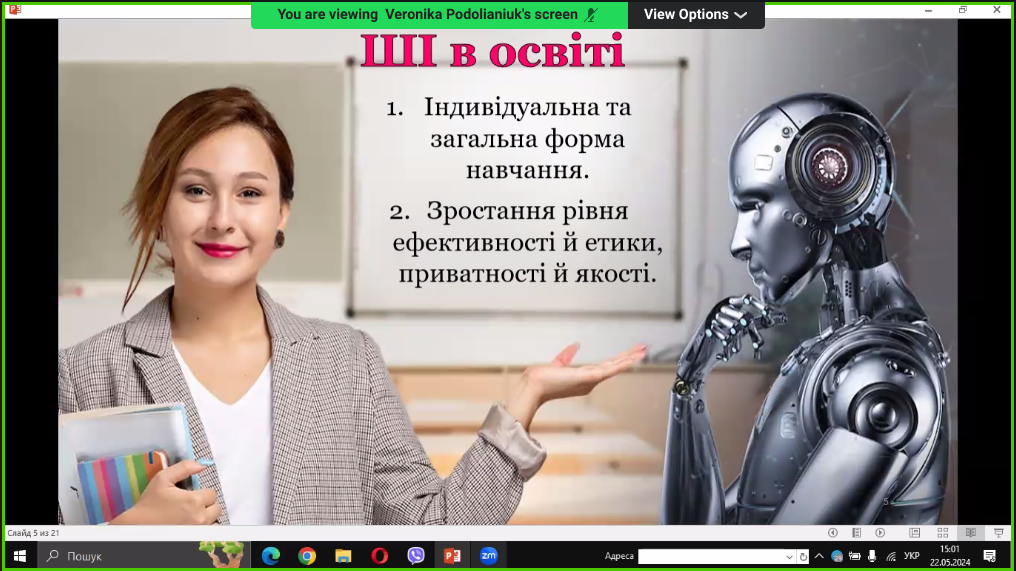Open the Windows Start menu
The width and height of the screenshot is (1016, 571).
[19, 556]
